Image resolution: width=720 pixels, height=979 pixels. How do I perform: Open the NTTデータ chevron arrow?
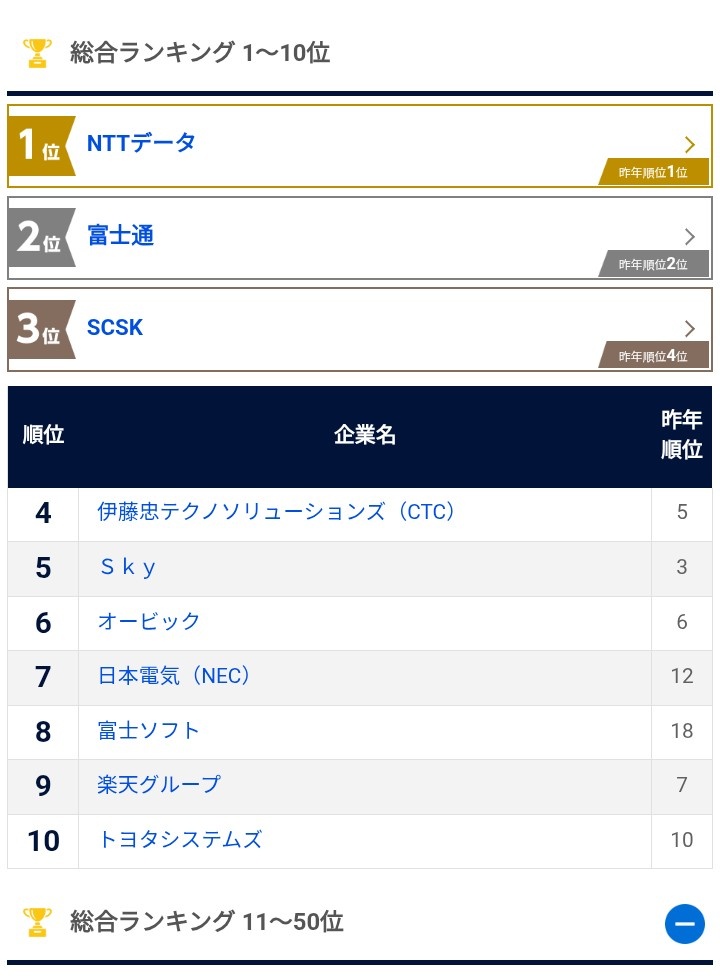689,145
